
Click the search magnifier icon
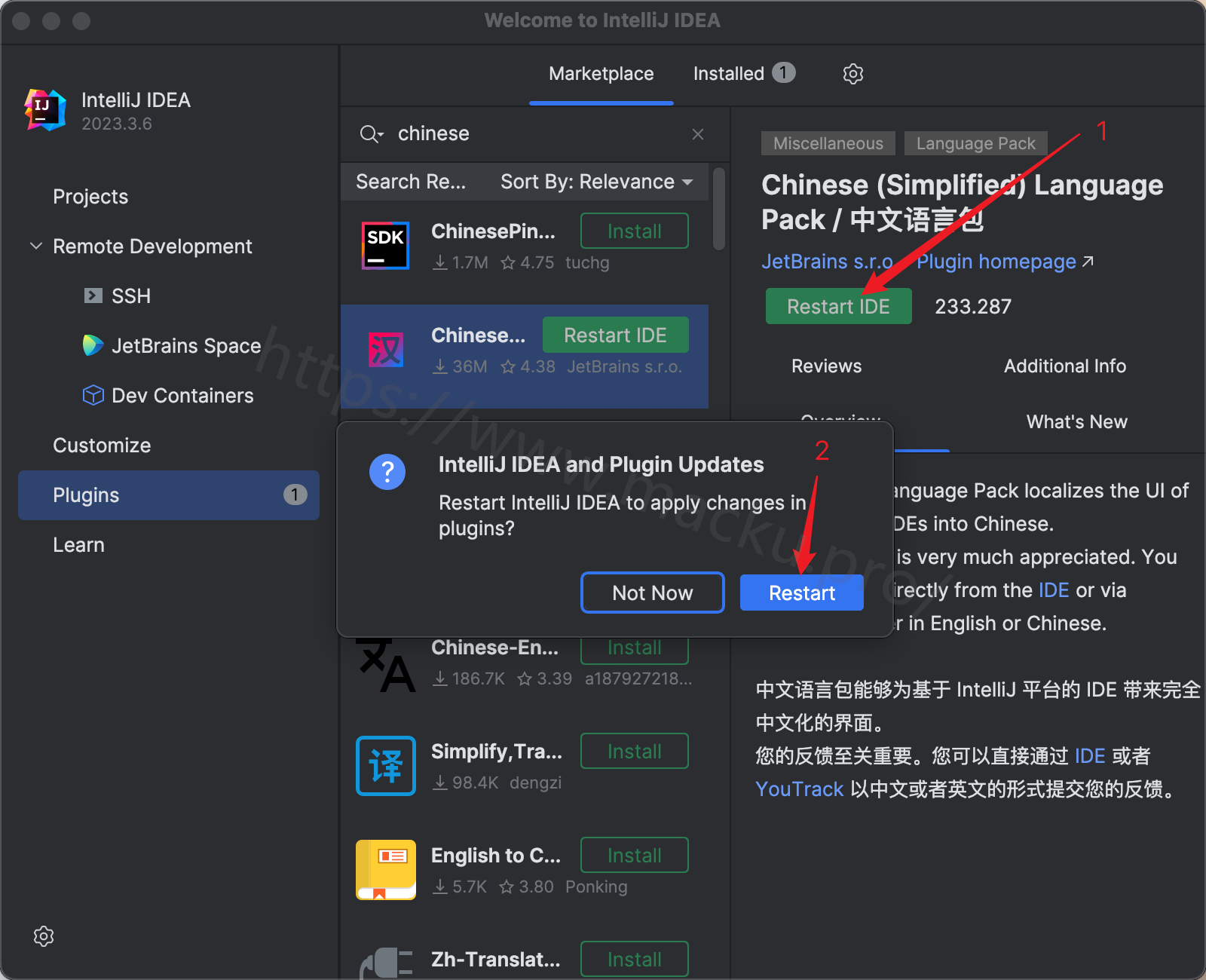(371, 134)
